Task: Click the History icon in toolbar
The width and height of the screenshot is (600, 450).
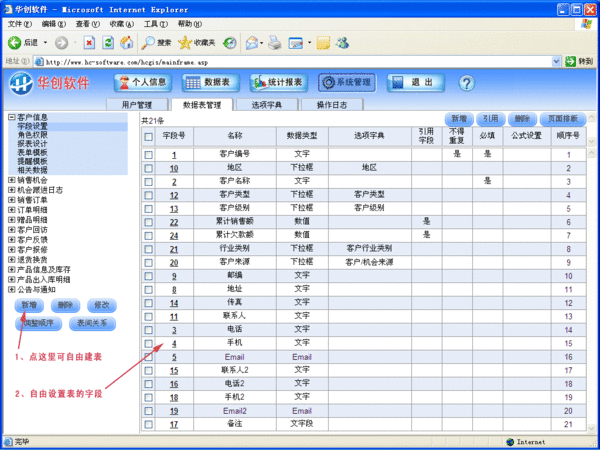Action: click(x=230, y=42)
